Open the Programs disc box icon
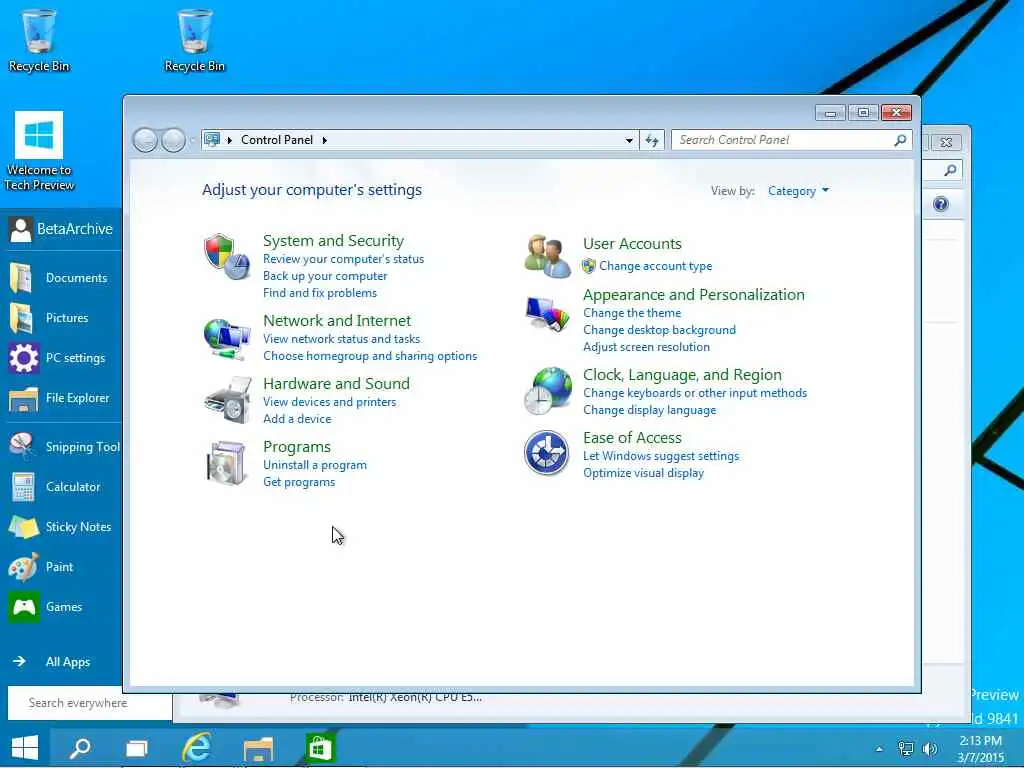1024x768 pixels. click(227, 463)
